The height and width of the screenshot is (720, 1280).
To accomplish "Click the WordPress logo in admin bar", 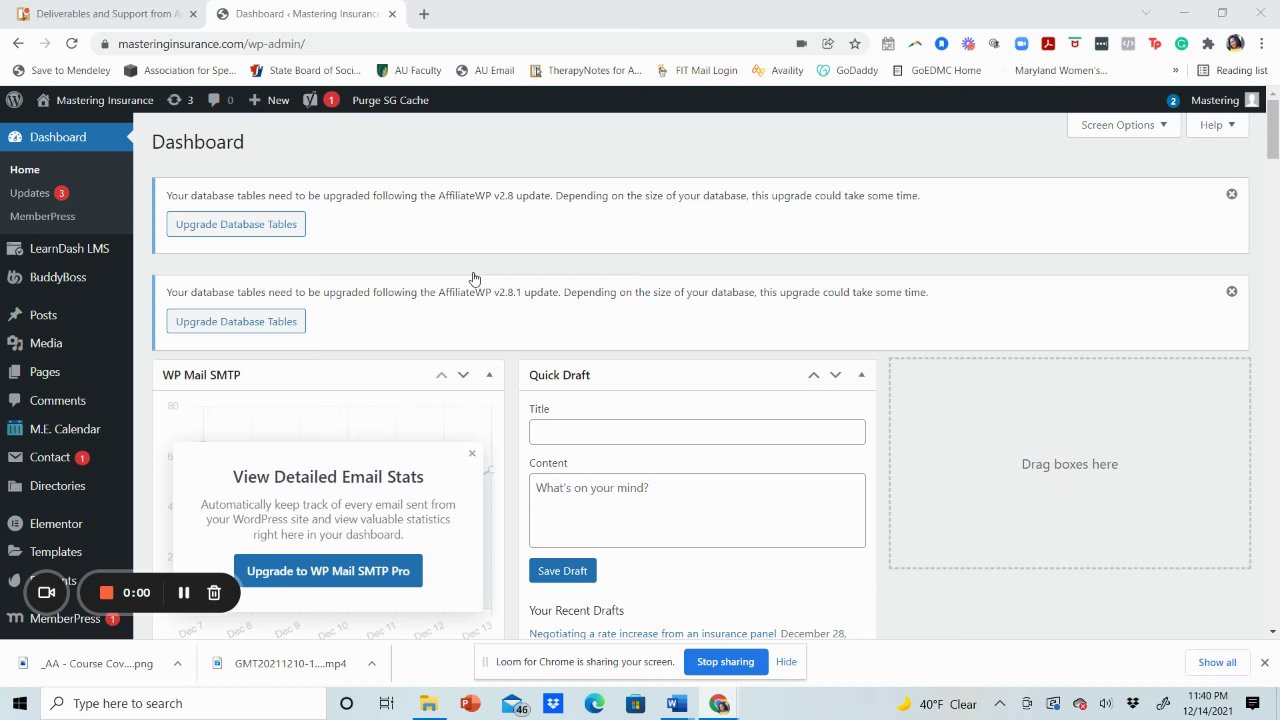I will 14,100.
